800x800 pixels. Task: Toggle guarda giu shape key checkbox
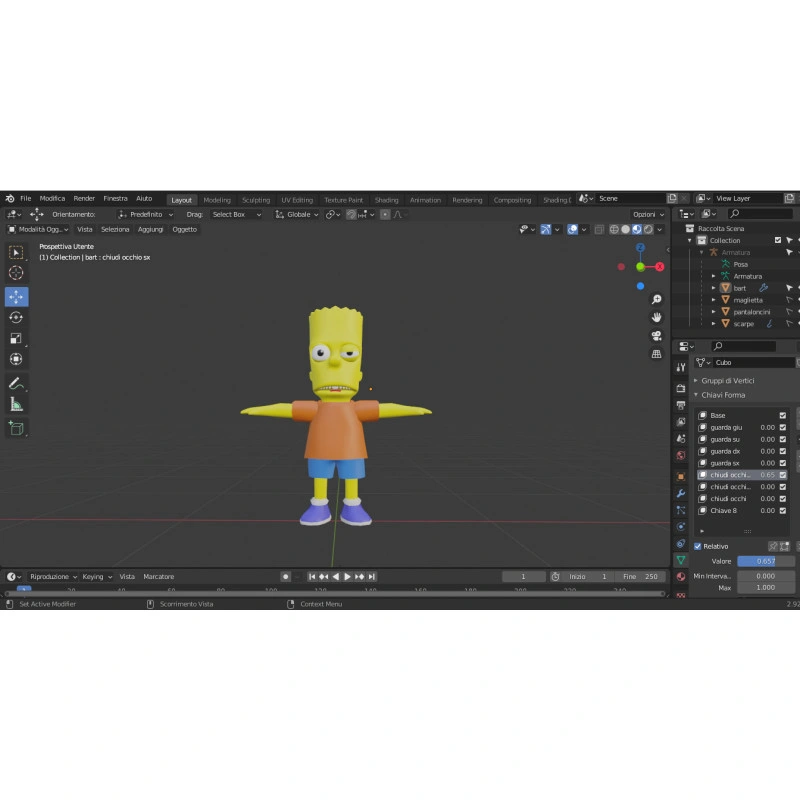(783, 428)
